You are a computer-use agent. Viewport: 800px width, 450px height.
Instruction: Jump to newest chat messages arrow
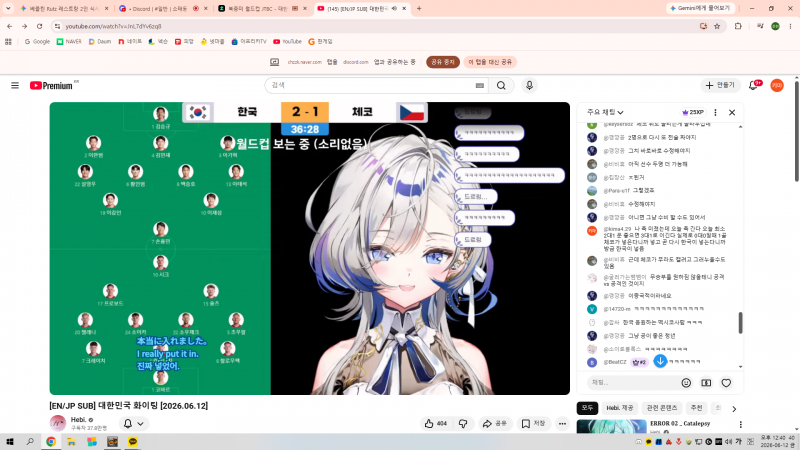click(660, 361)
